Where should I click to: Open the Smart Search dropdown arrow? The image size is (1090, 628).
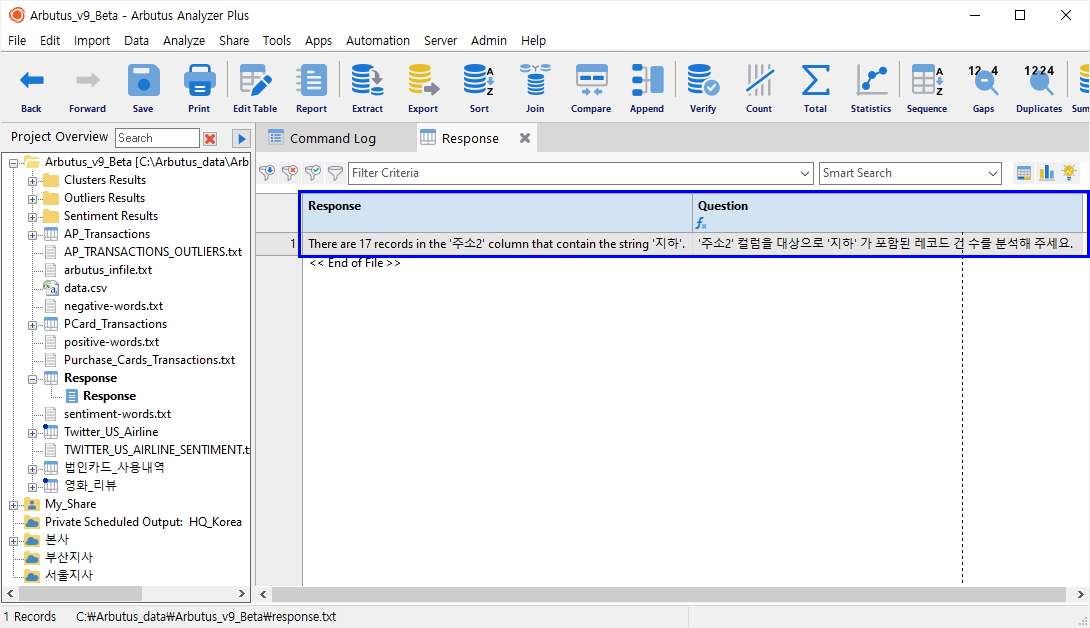993,173
